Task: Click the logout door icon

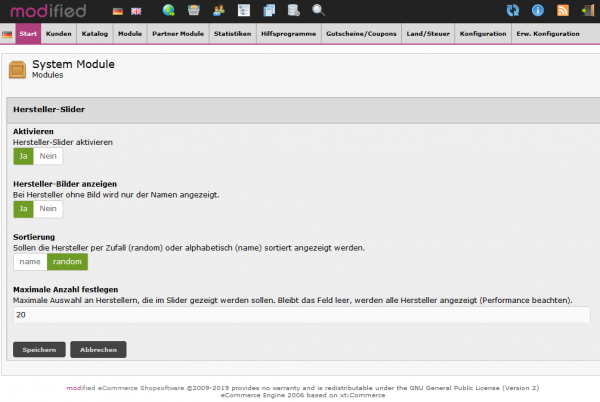Action: [x=588, y=11]
